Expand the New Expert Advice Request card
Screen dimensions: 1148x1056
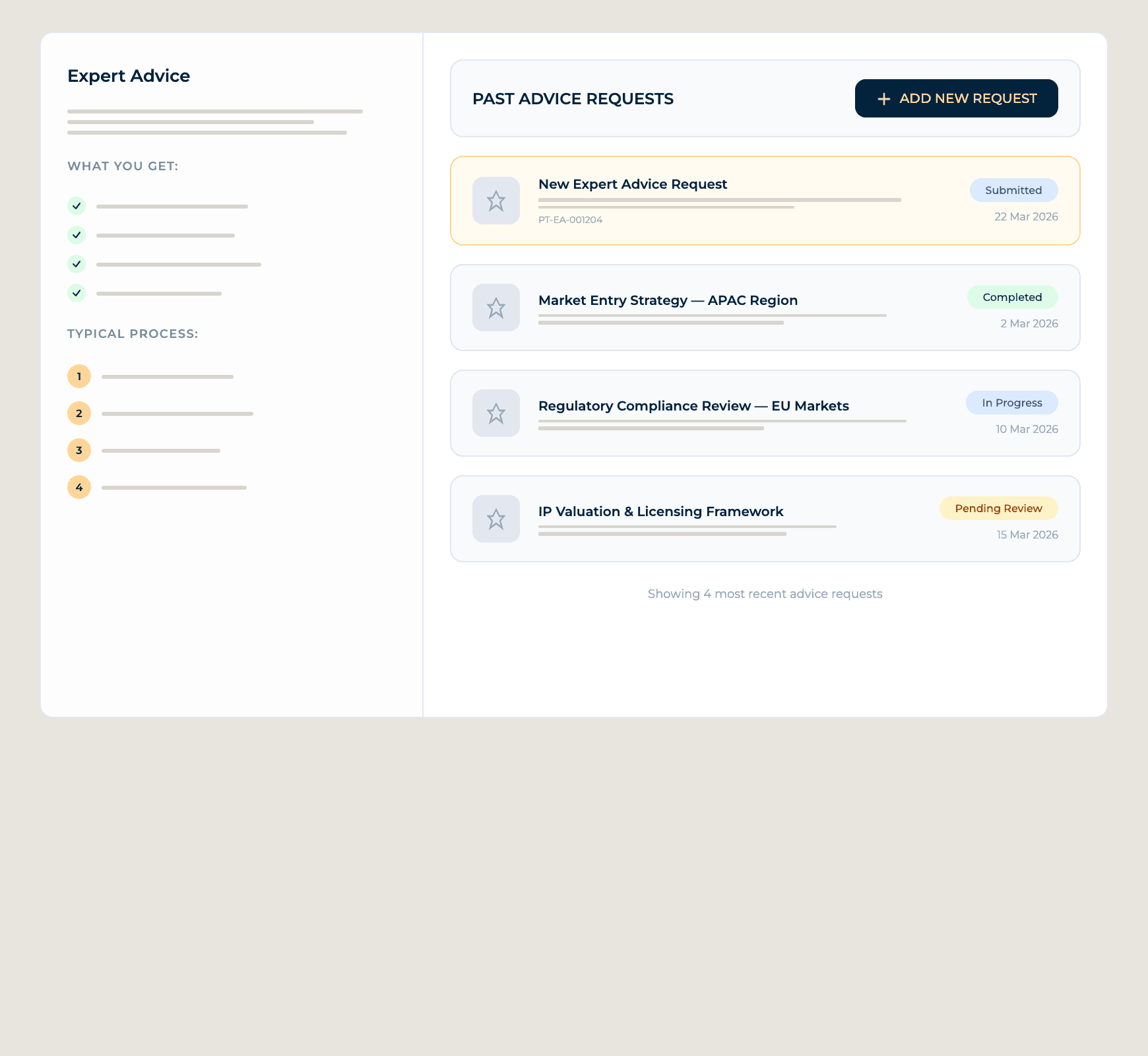765,201
